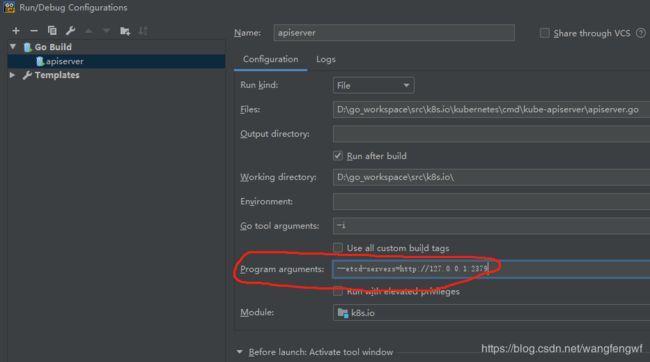Click the Name input field
Viewport: 650px width, 362px height.
click(394, 33)
